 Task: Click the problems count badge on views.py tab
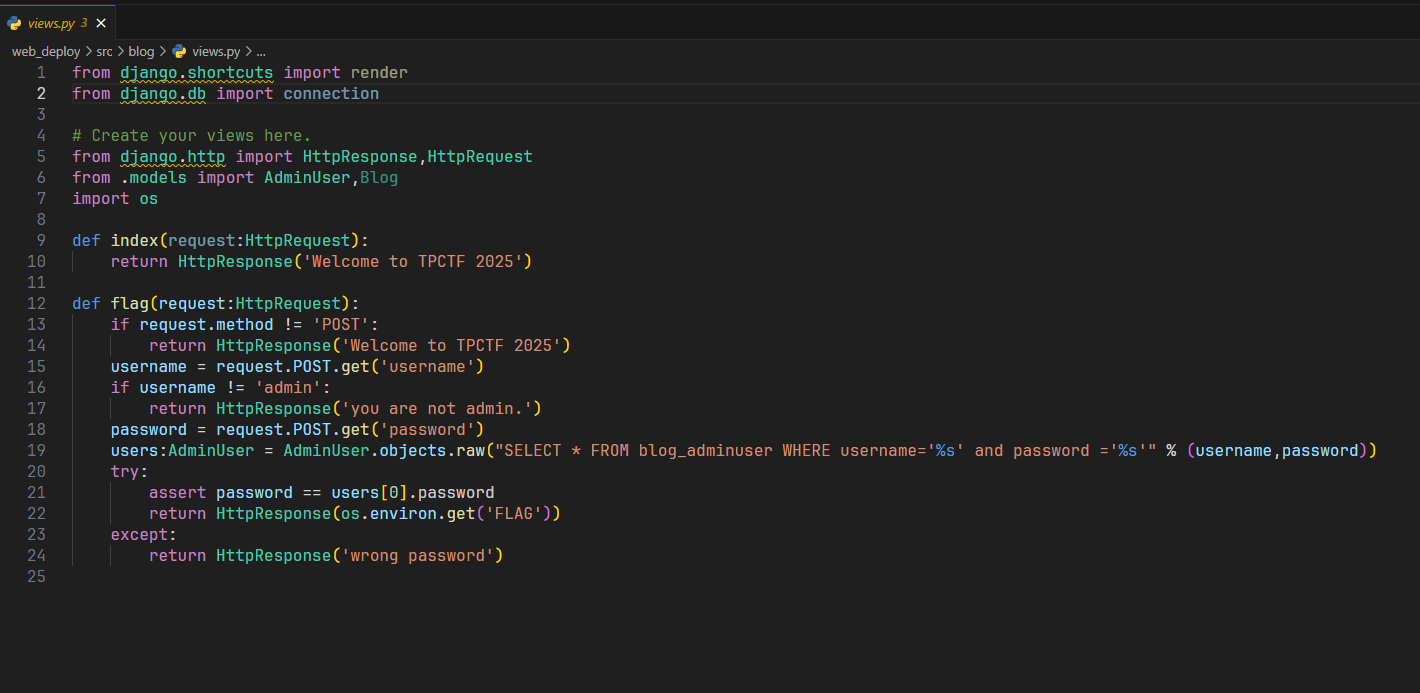84,22
